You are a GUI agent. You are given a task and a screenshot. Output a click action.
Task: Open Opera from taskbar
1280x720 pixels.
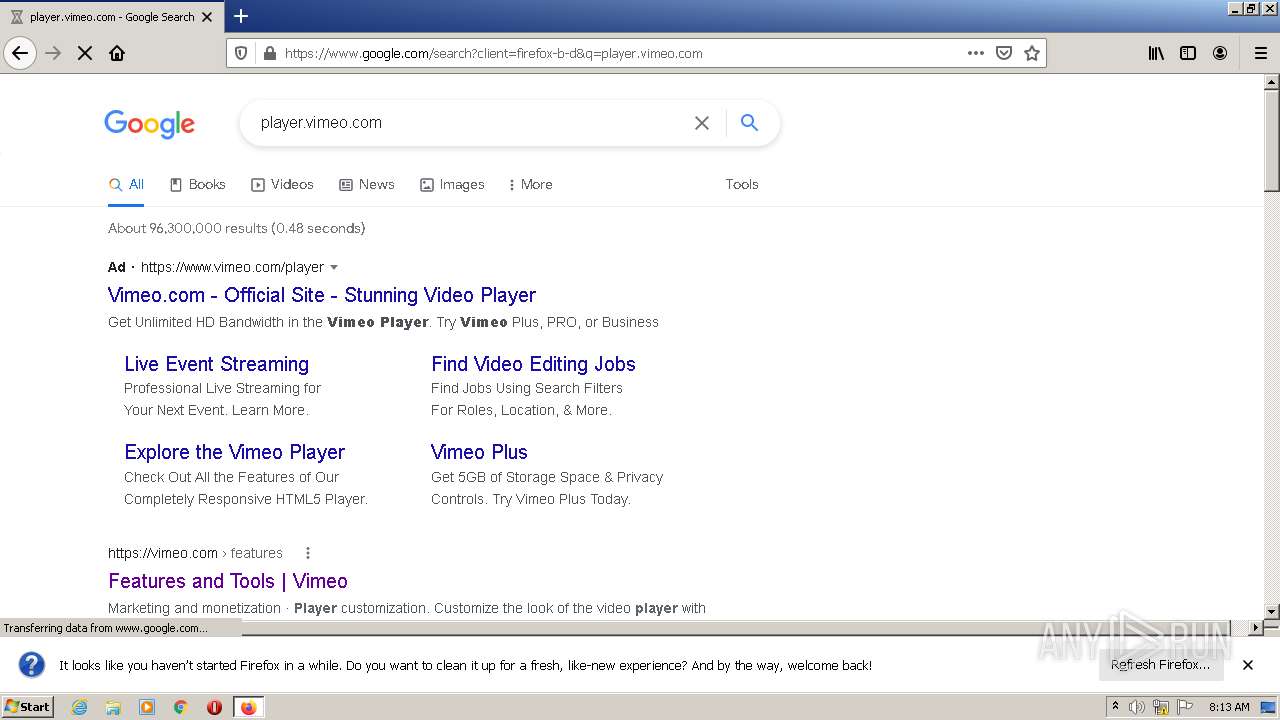pyautogui.click(x=214, y=707)
